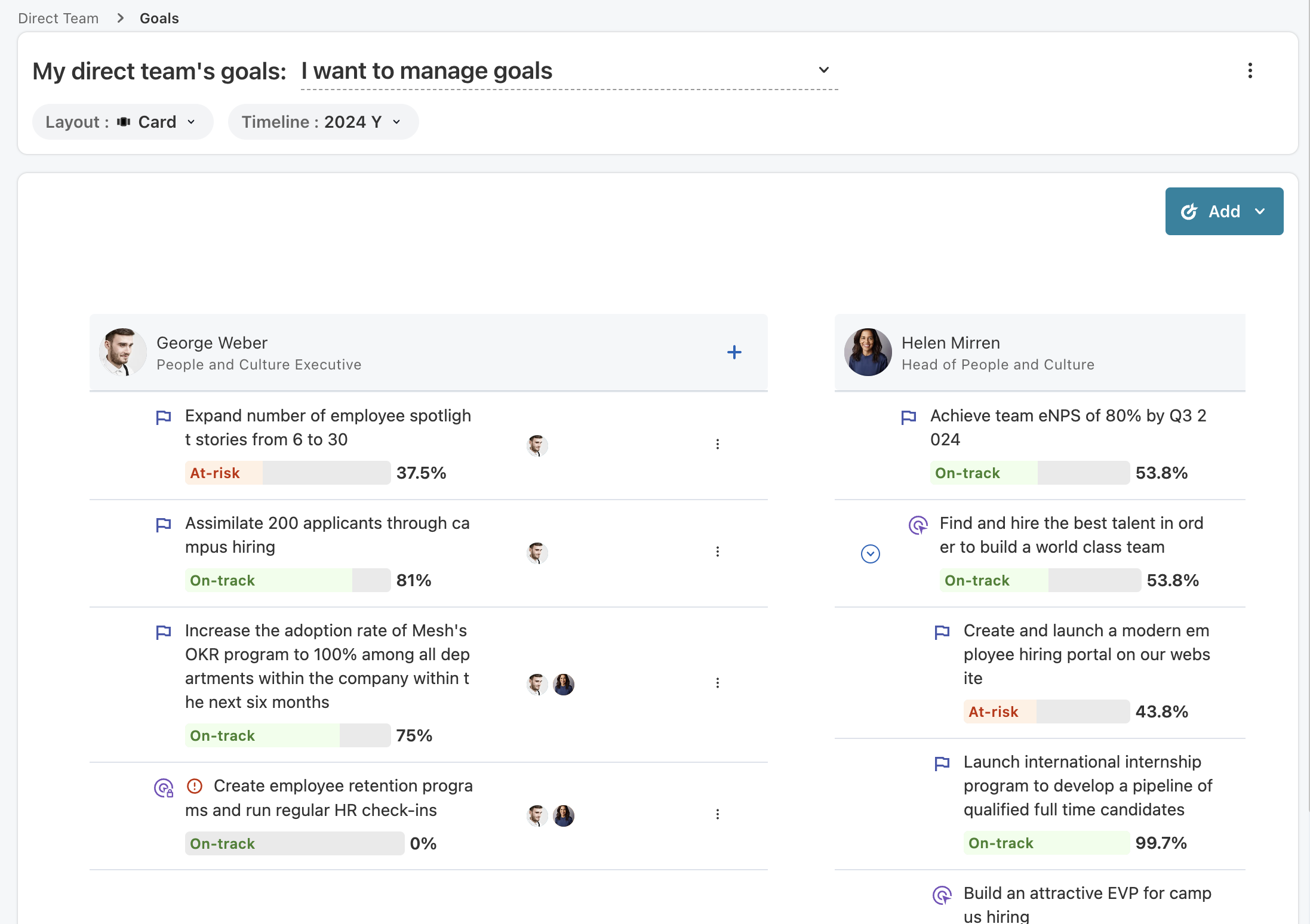Screen dimensions: 1310x924
Task: Open the Layout Card dropdown
Action: pos(123,122)
